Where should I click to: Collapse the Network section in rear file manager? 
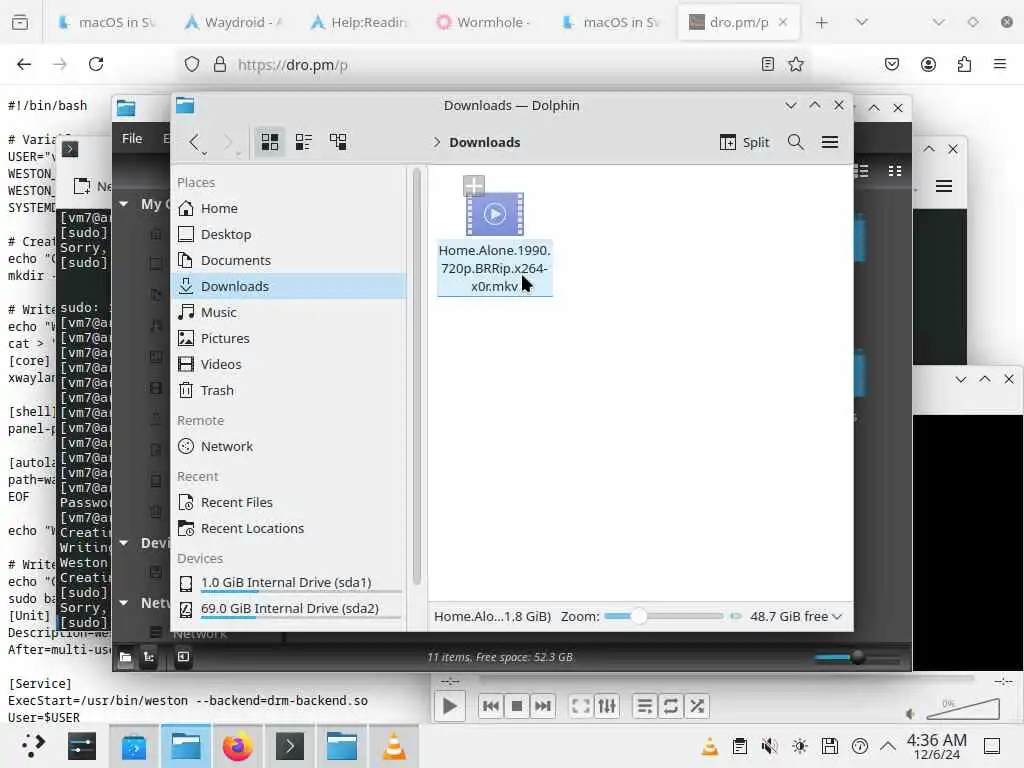(x=123, y=603)
